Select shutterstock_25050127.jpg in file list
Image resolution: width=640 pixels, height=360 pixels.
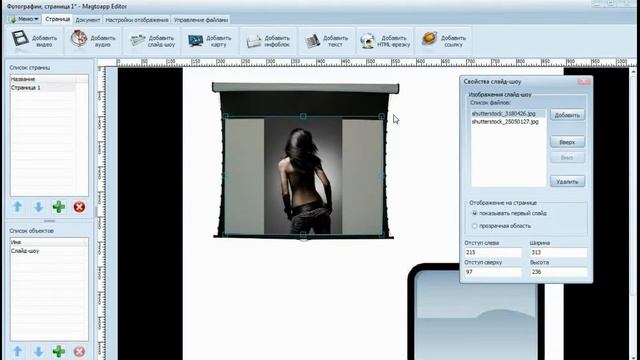(x=508, y=122)
